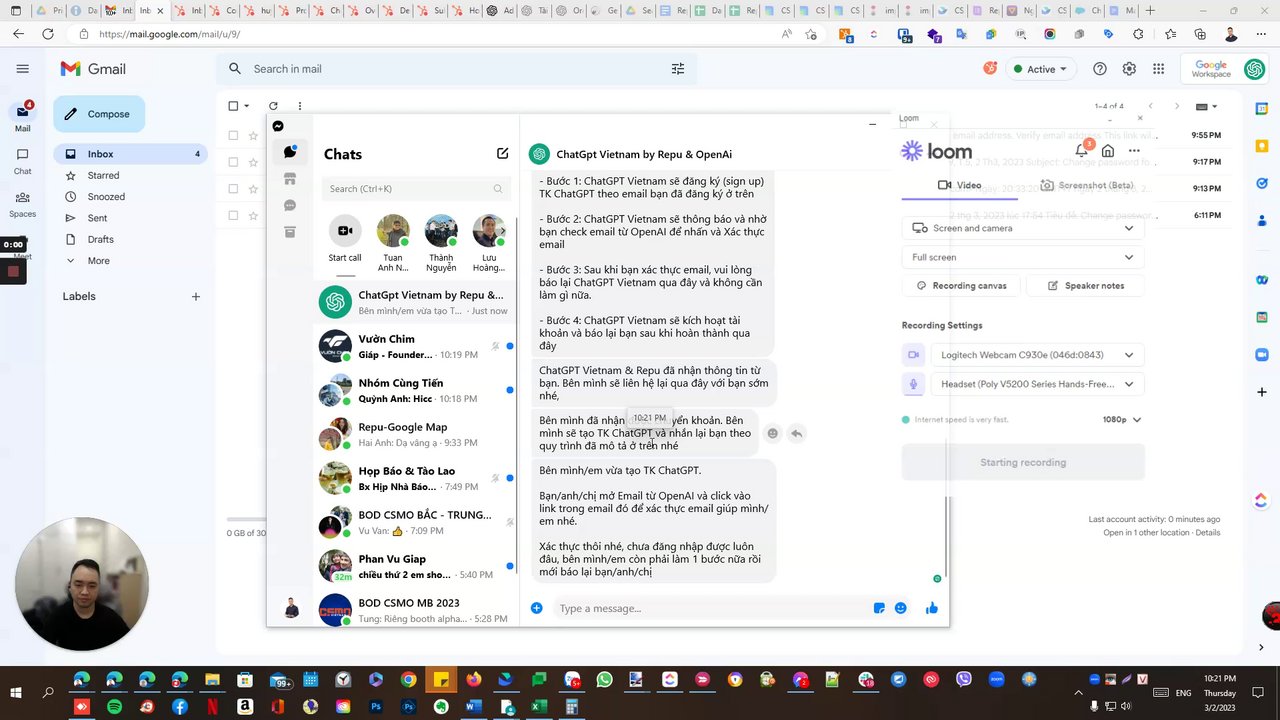Image resolution: width=1280 pixels, height=720 pixels.
Task: Open Messenger chats sidebar icon
Action: coord(290,152)
